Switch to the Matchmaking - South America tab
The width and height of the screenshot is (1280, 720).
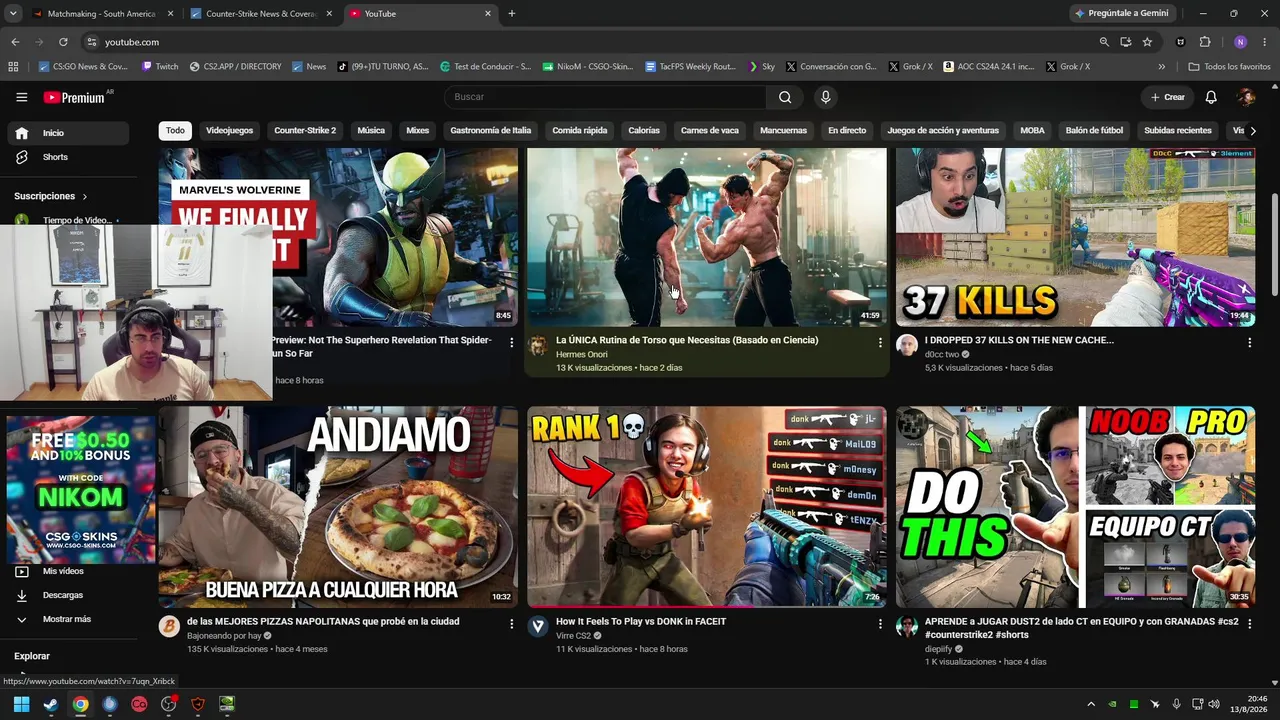click(102, 14)
